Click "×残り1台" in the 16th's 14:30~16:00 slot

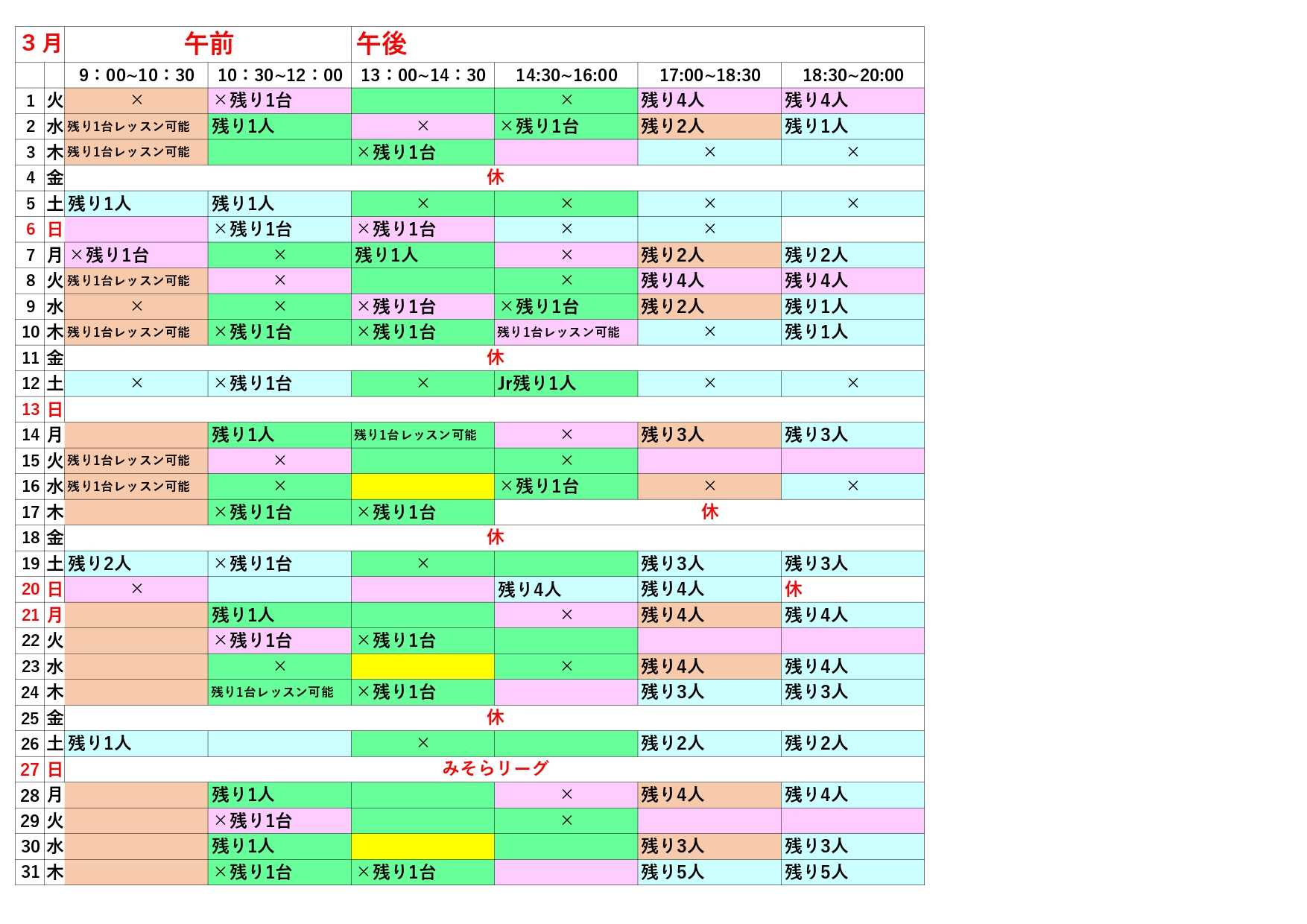(x=539, y=487)
